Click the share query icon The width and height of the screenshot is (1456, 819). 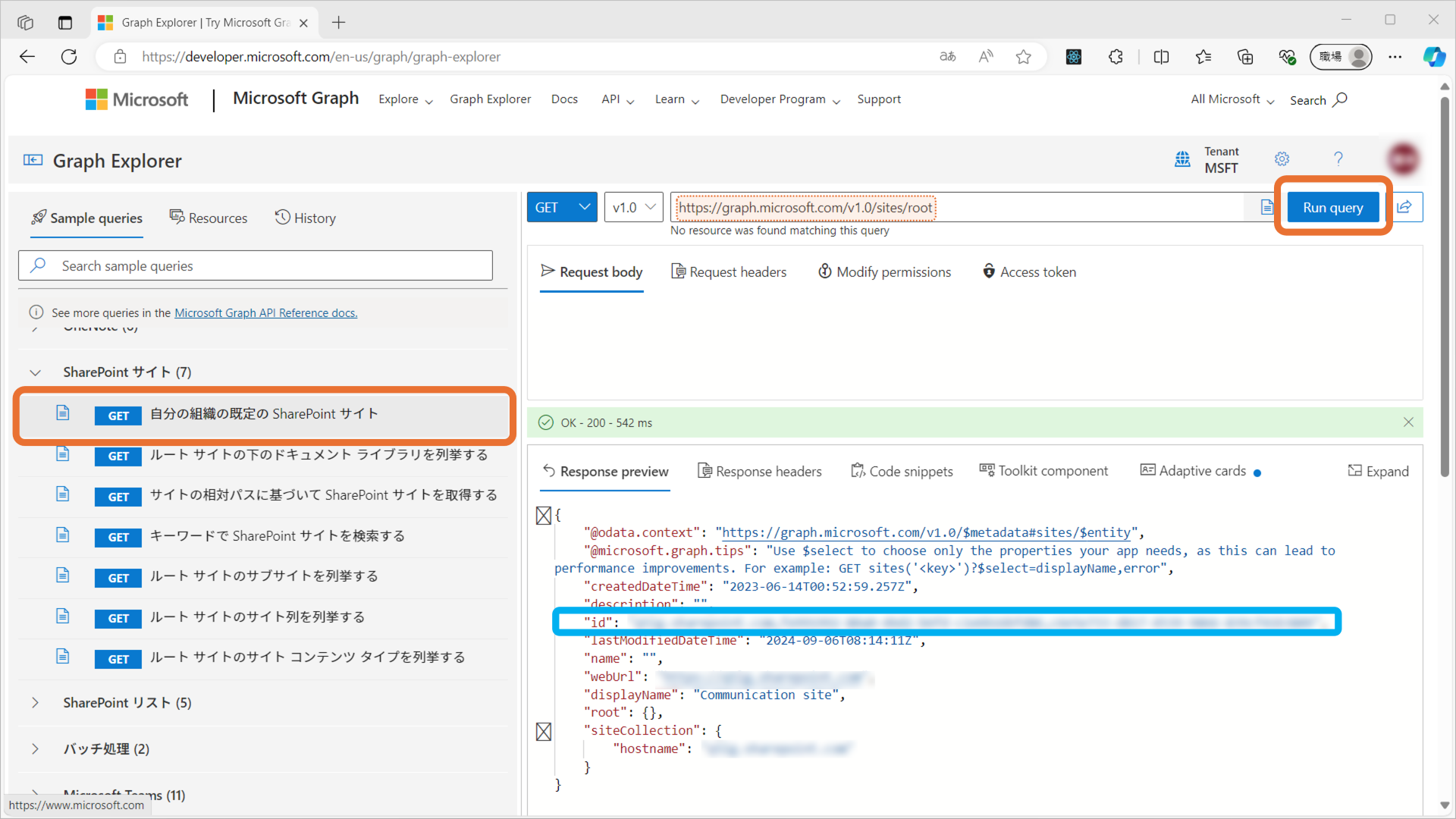(1404, 207)
